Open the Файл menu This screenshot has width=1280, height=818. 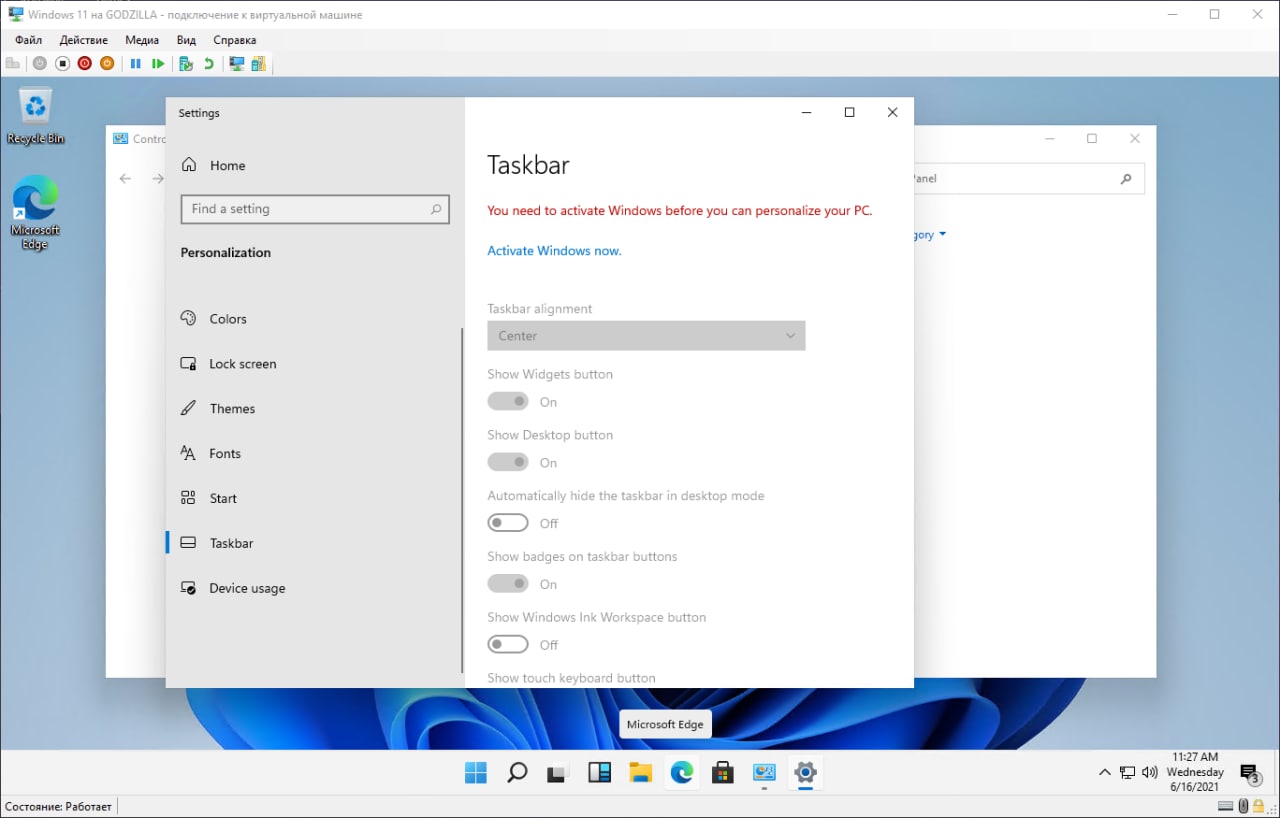[28, 40]
